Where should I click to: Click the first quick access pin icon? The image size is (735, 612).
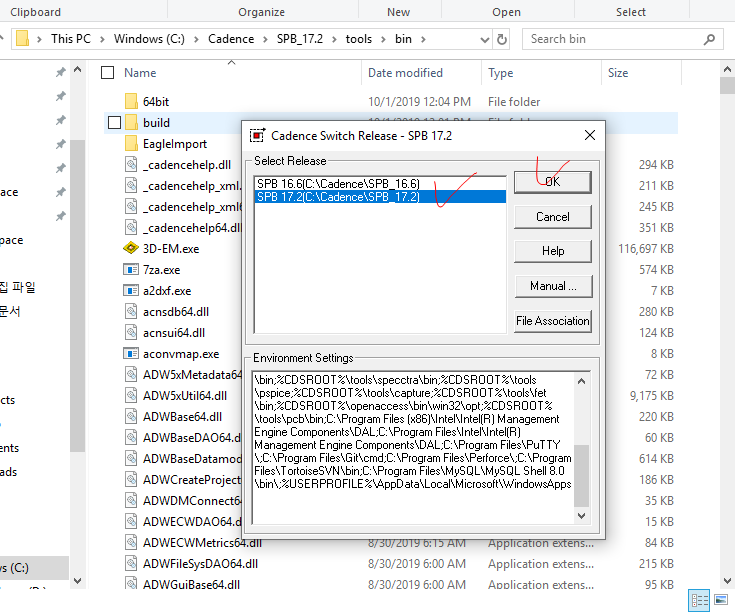click(60, 72)
